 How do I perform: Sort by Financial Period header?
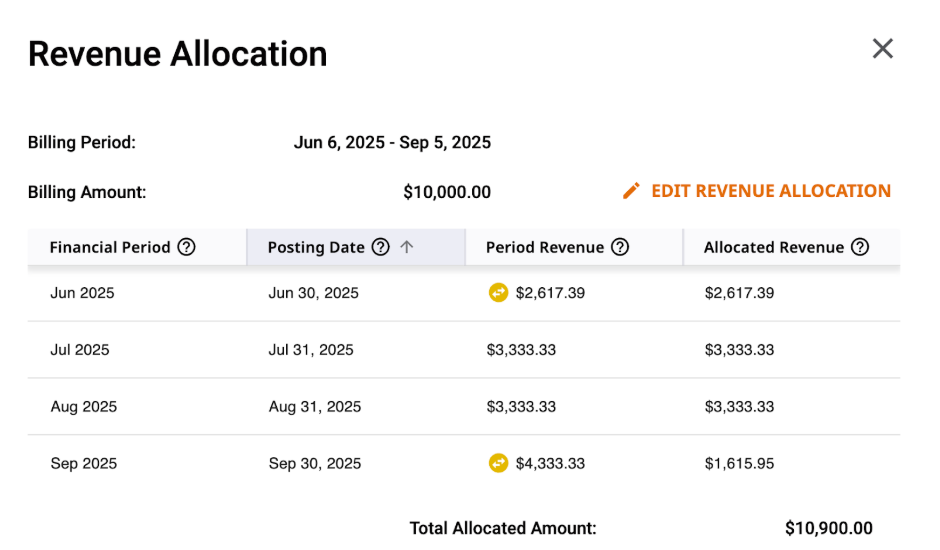[x=110, y=247]
